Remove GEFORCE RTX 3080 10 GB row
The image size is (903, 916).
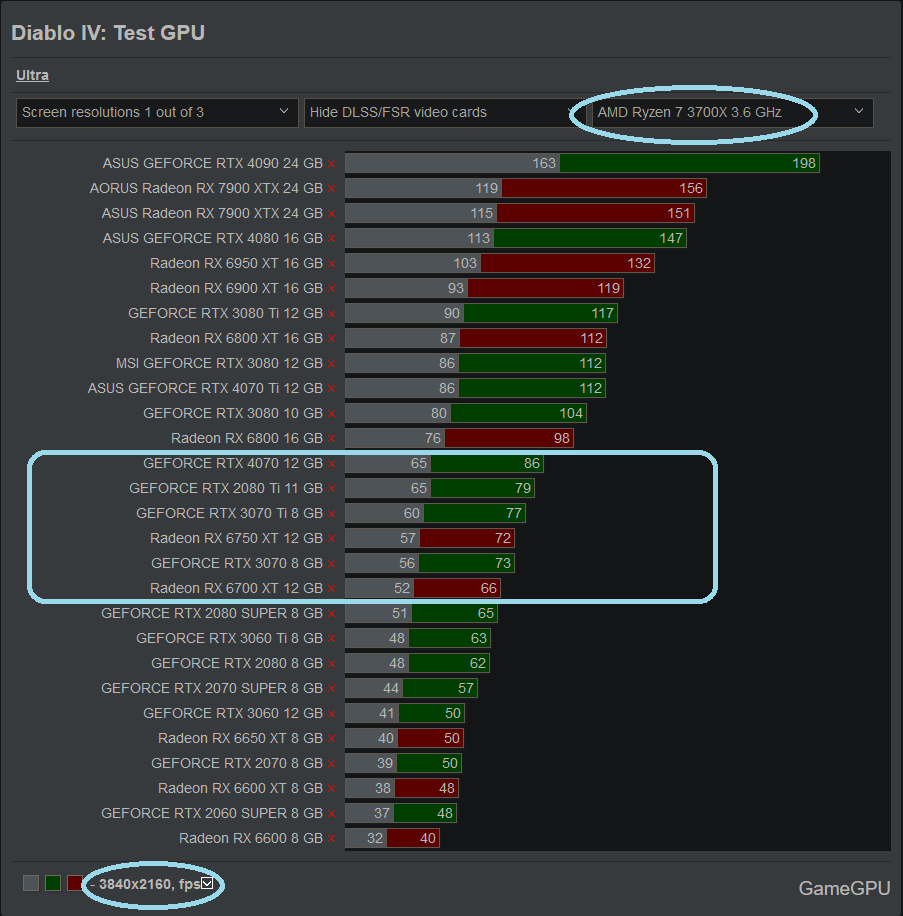coord(332,414)
